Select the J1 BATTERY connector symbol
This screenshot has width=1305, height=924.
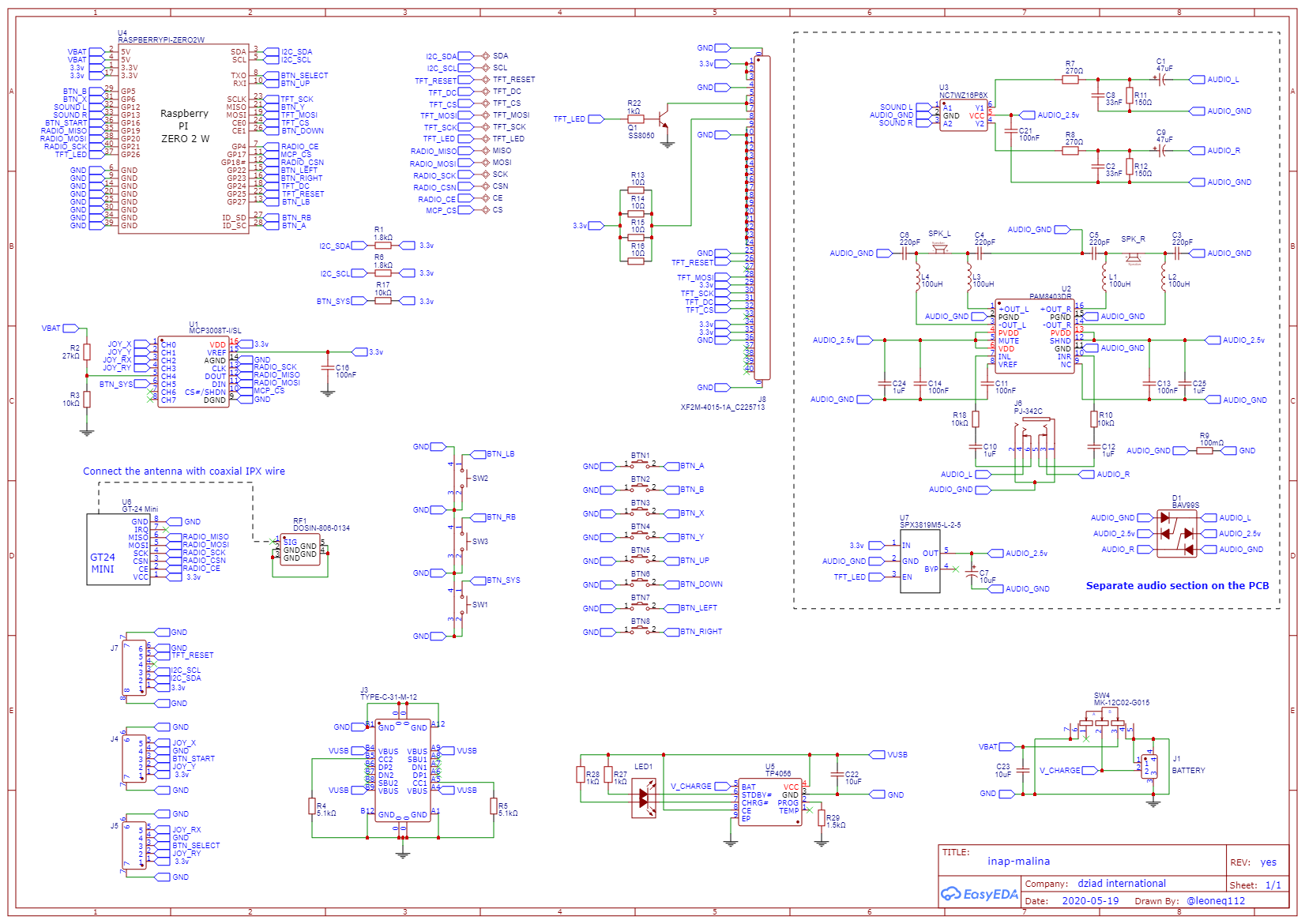(x=1150, y=766)
